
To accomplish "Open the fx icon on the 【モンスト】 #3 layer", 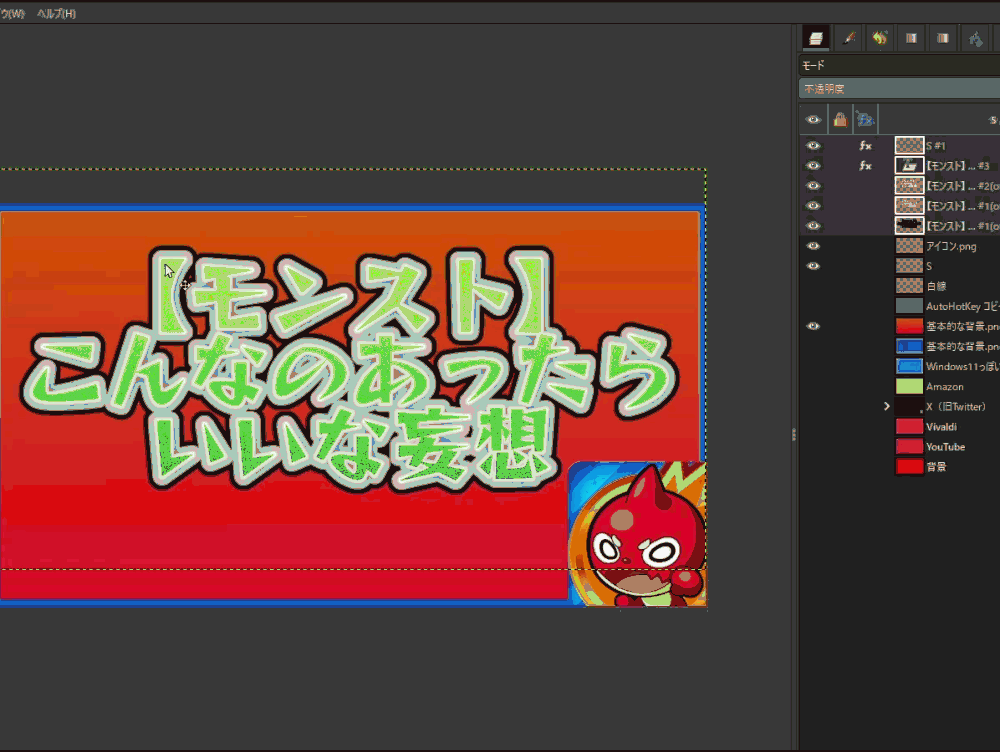I will point(866,166).
